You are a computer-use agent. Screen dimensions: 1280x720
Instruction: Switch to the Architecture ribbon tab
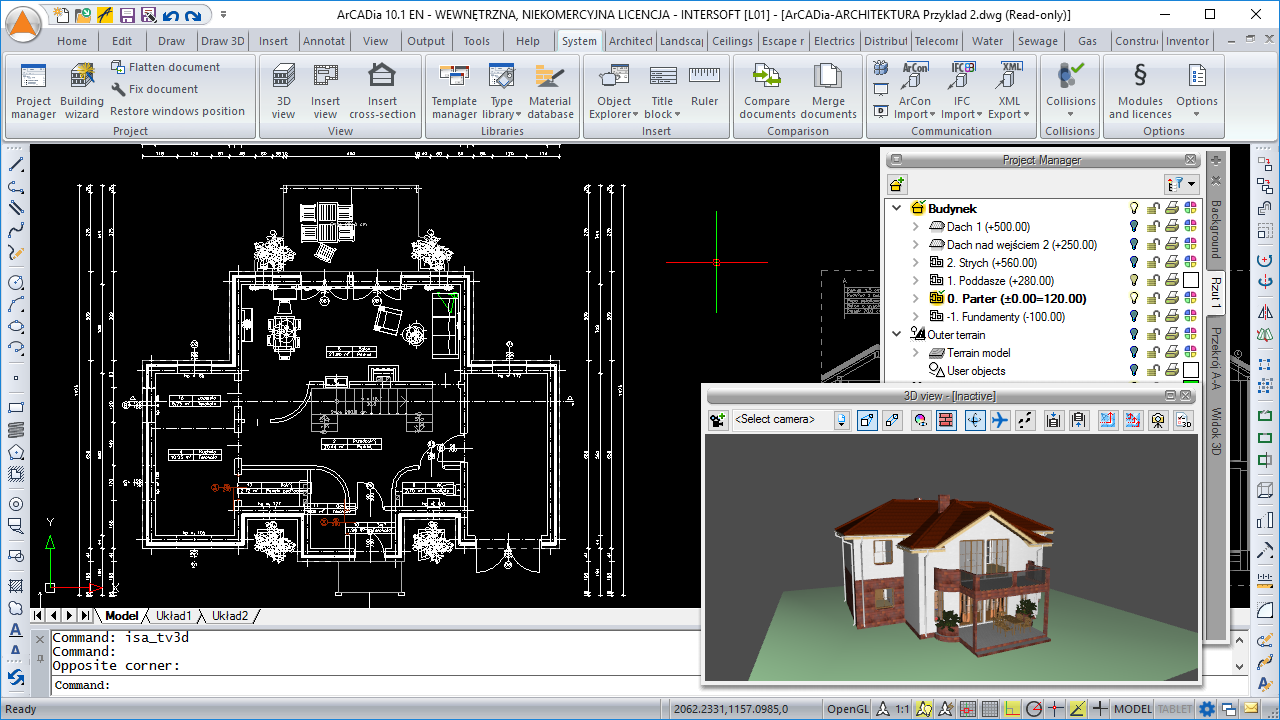pos(630,41)
